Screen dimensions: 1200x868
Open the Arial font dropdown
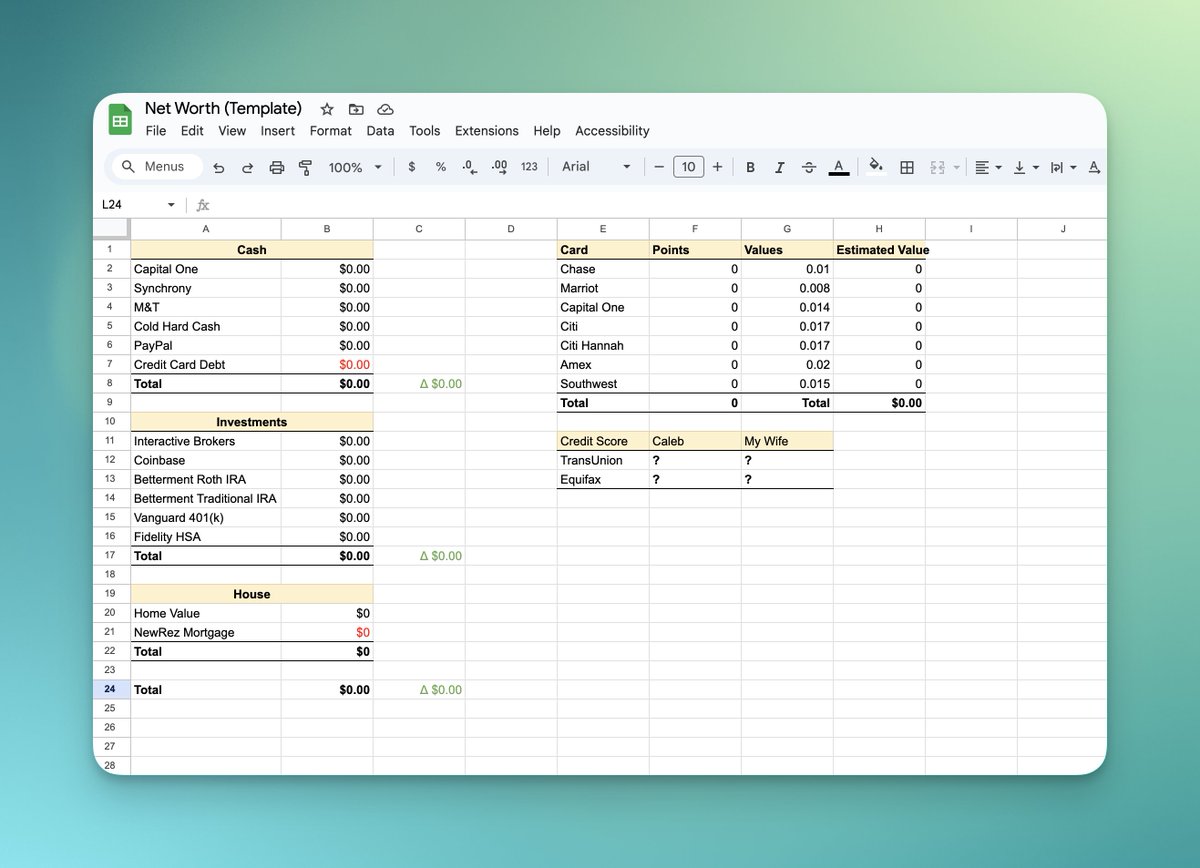coord(597,167)
